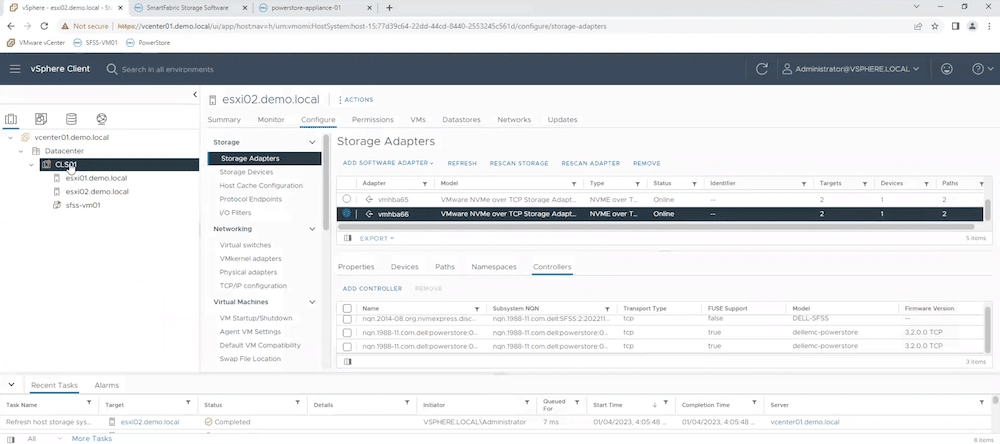Click browser reload page button
This screenshot has width=1000, height=444.
pos(44,26)
